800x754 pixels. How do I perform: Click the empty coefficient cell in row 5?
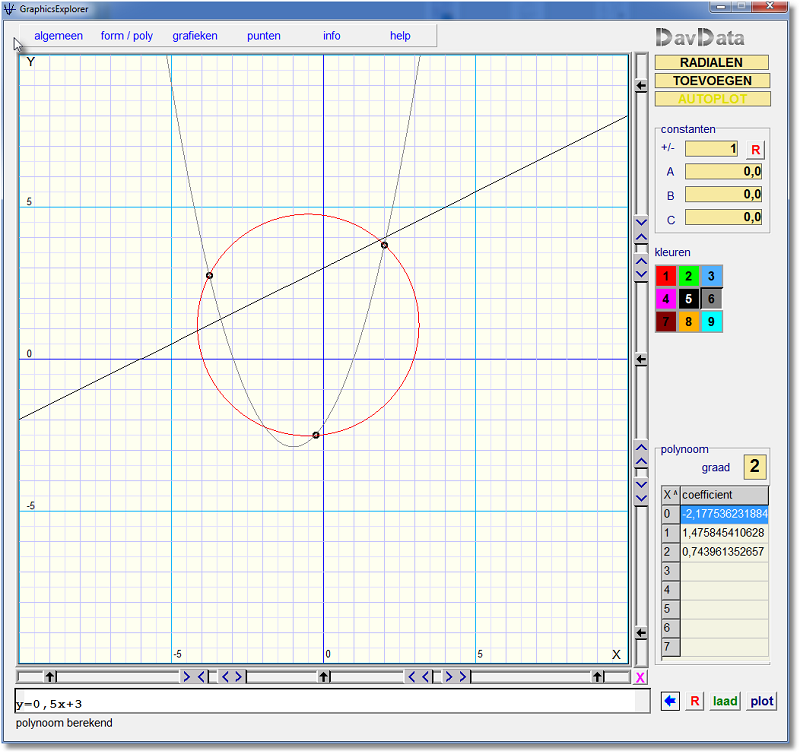click(x=724, y=609)
